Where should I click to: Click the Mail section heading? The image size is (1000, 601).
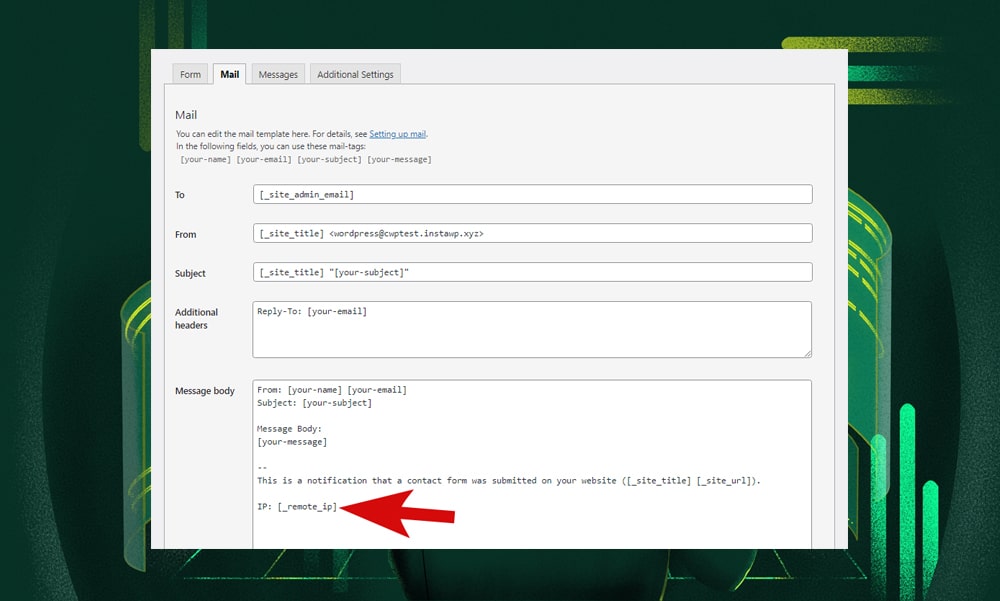(x=186, y=114)
